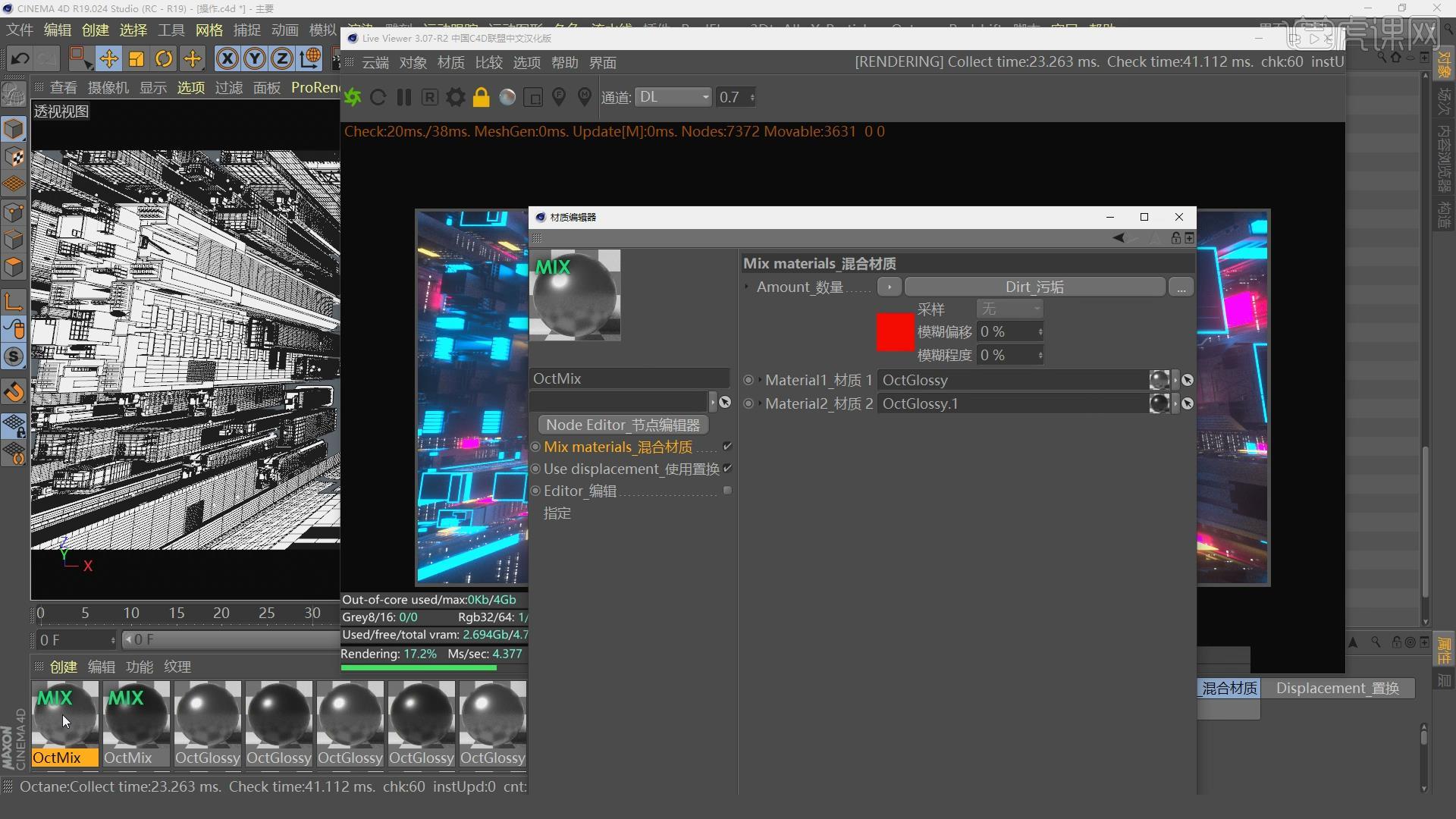1456x819 pixels.
Task: Pause rendering in Live Viewer
Action: pyautogui.click(x=403, y=97)
